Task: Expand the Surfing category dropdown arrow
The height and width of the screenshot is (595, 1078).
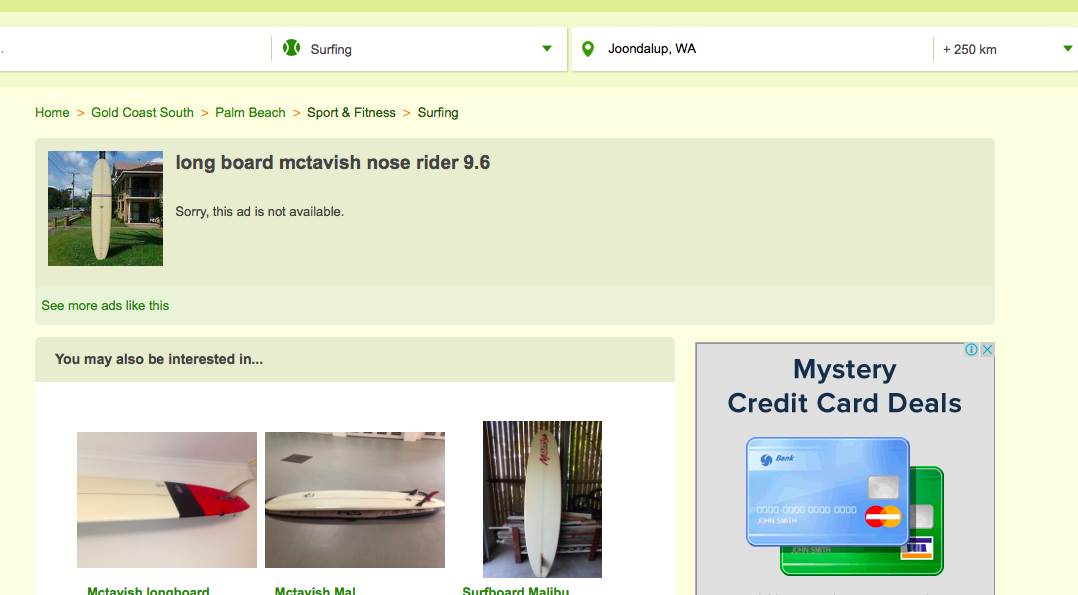Action: click(x=547, y=48)
